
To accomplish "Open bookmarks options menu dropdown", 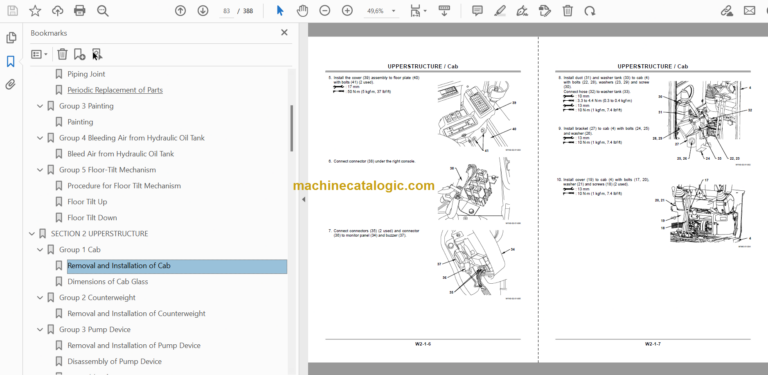I will pos(39,54).
